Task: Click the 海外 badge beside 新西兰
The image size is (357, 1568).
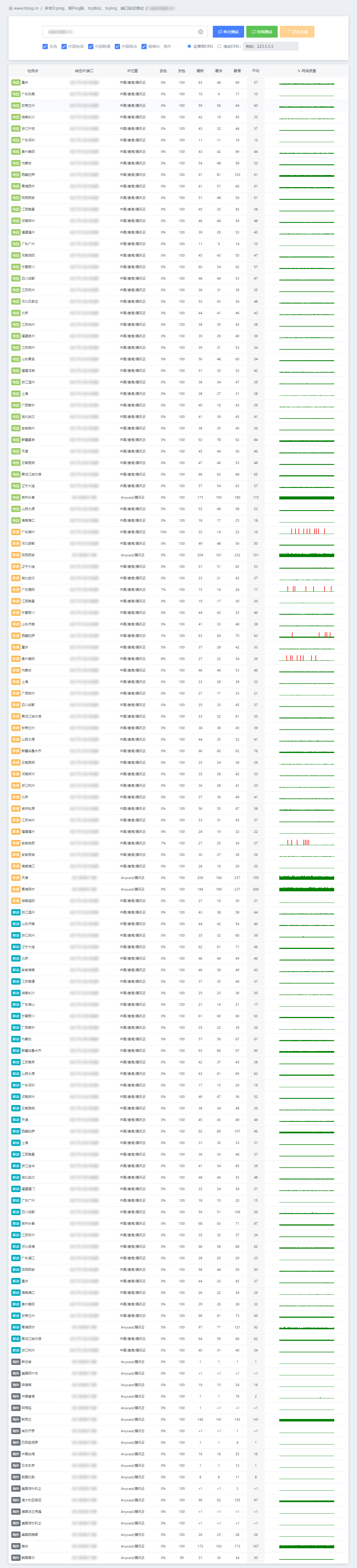Action: click(16, 1420)
